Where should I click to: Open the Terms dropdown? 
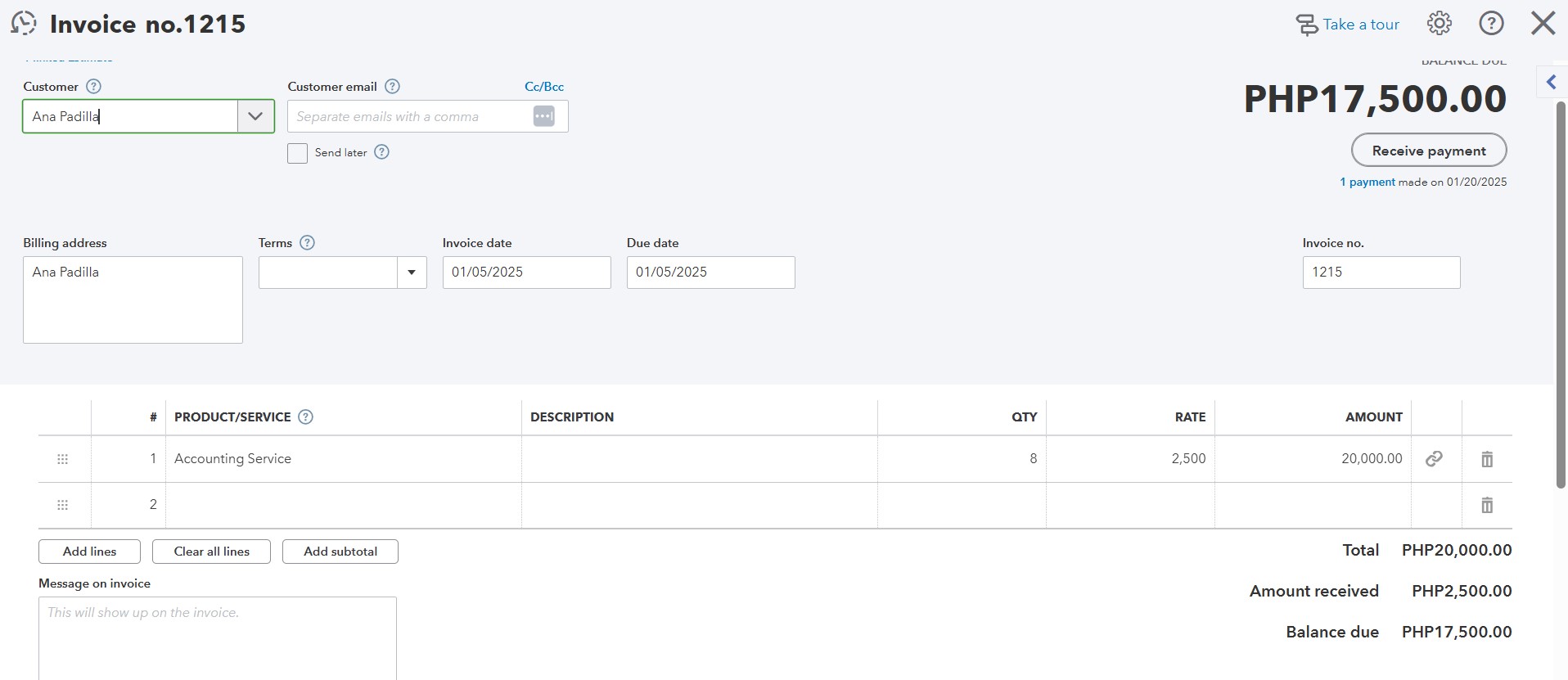(411, 272)
